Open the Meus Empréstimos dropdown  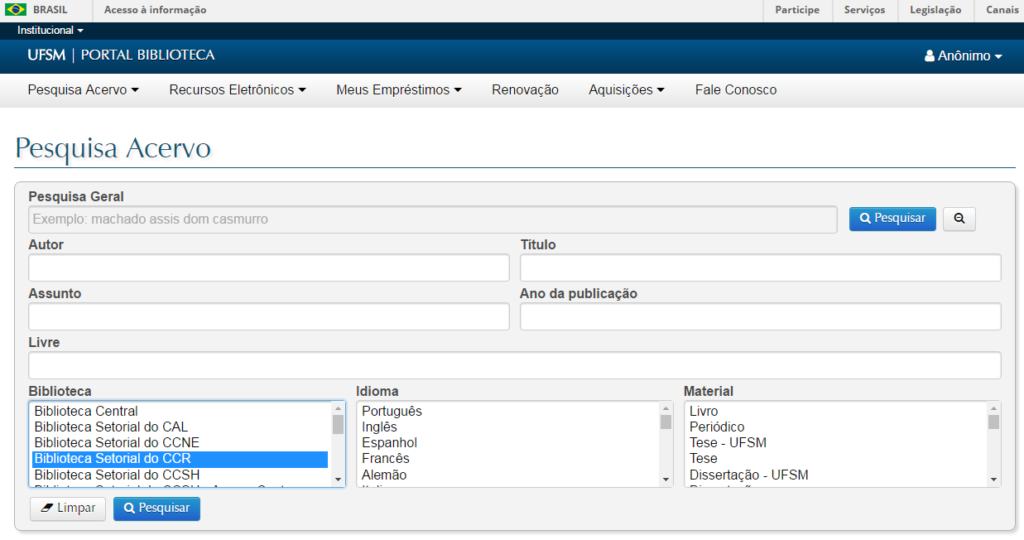[x=398, y=90]
